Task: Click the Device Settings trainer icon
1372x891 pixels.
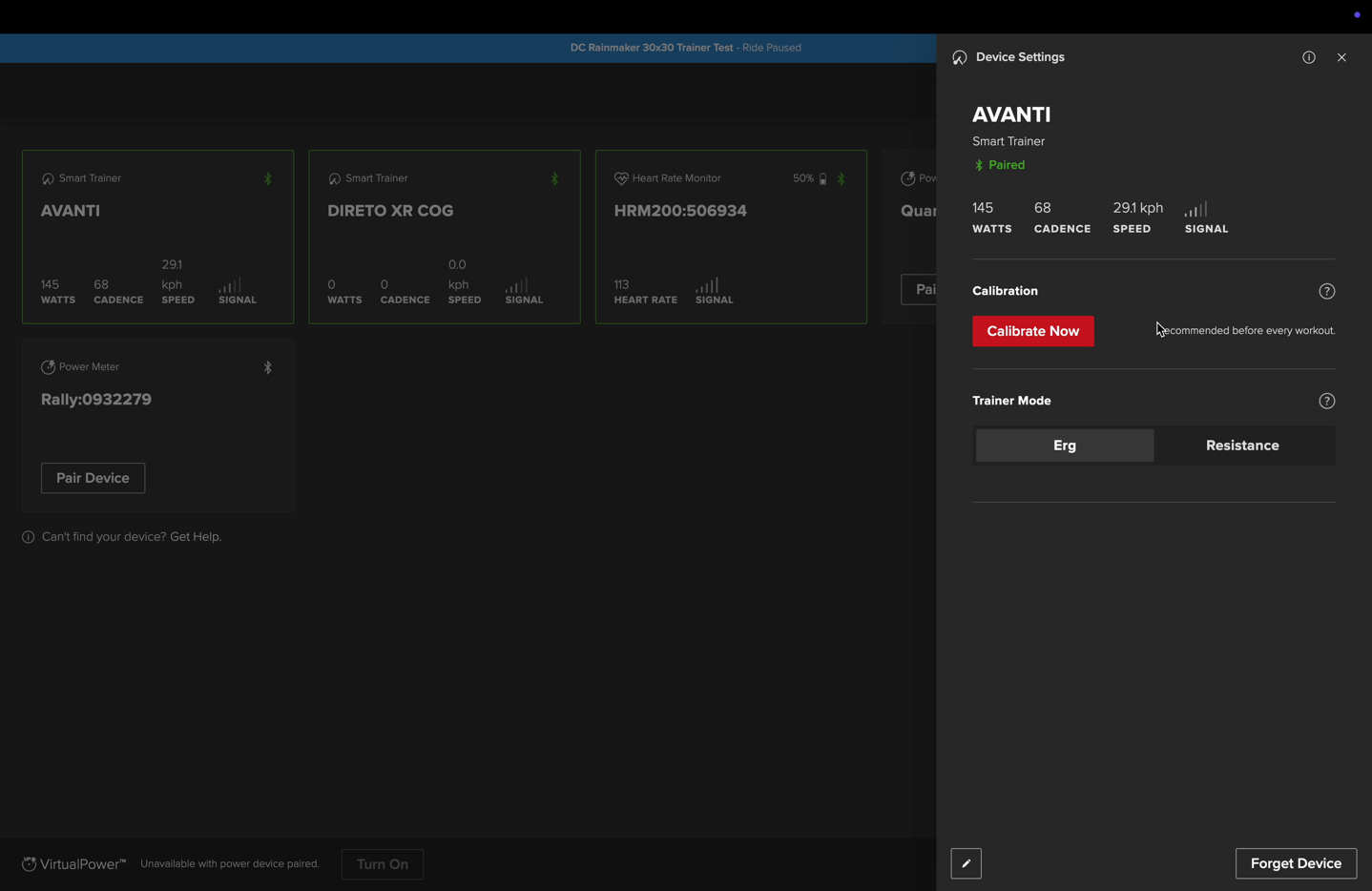Action: tap(960, 58)
